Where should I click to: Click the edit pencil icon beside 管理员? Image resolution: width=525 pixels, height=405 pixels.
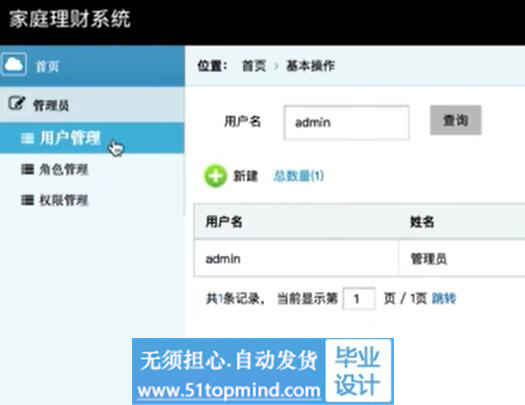coord(17,103)
